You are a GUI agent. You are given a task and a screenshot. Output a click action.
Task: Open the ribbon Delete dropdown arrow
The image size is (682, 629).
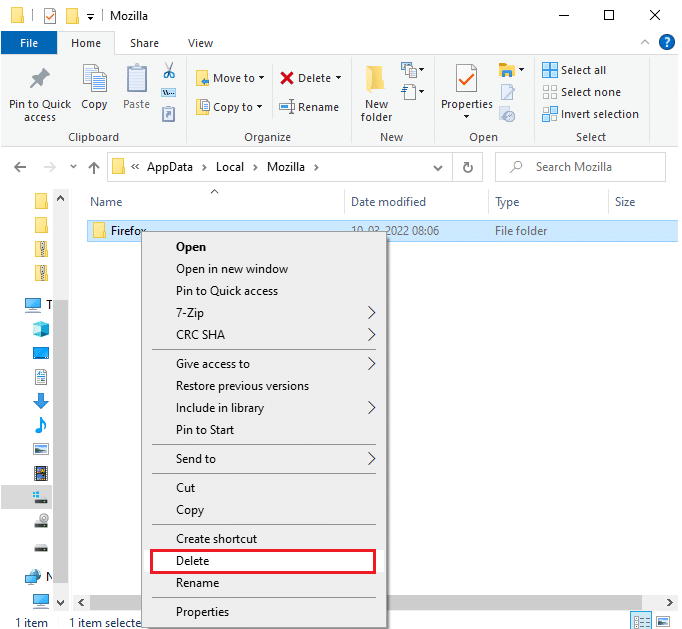pyautogui.click(x=338, y=78)
